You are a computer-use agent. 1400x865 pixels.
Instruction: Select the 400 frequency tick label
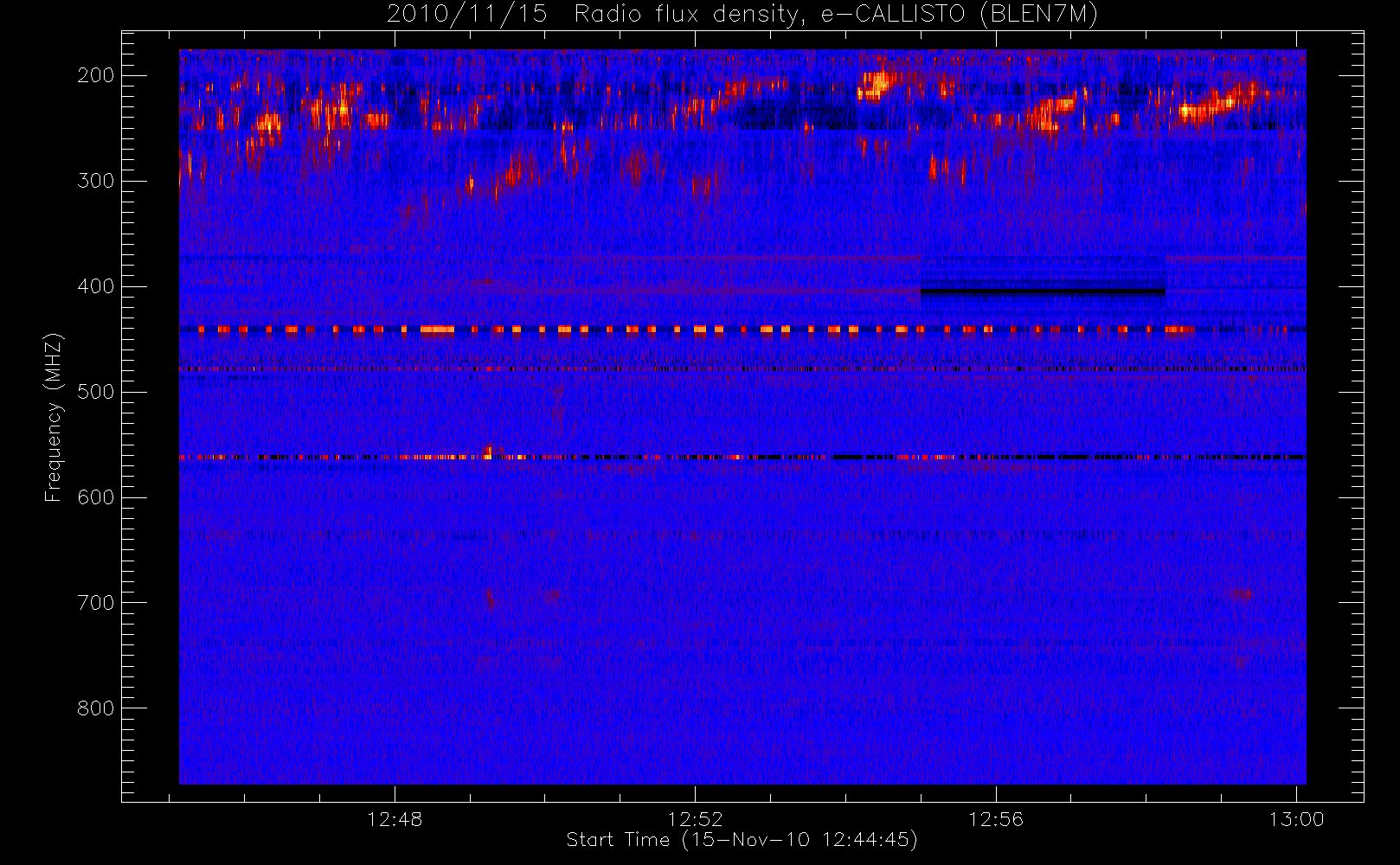(96, 286)
